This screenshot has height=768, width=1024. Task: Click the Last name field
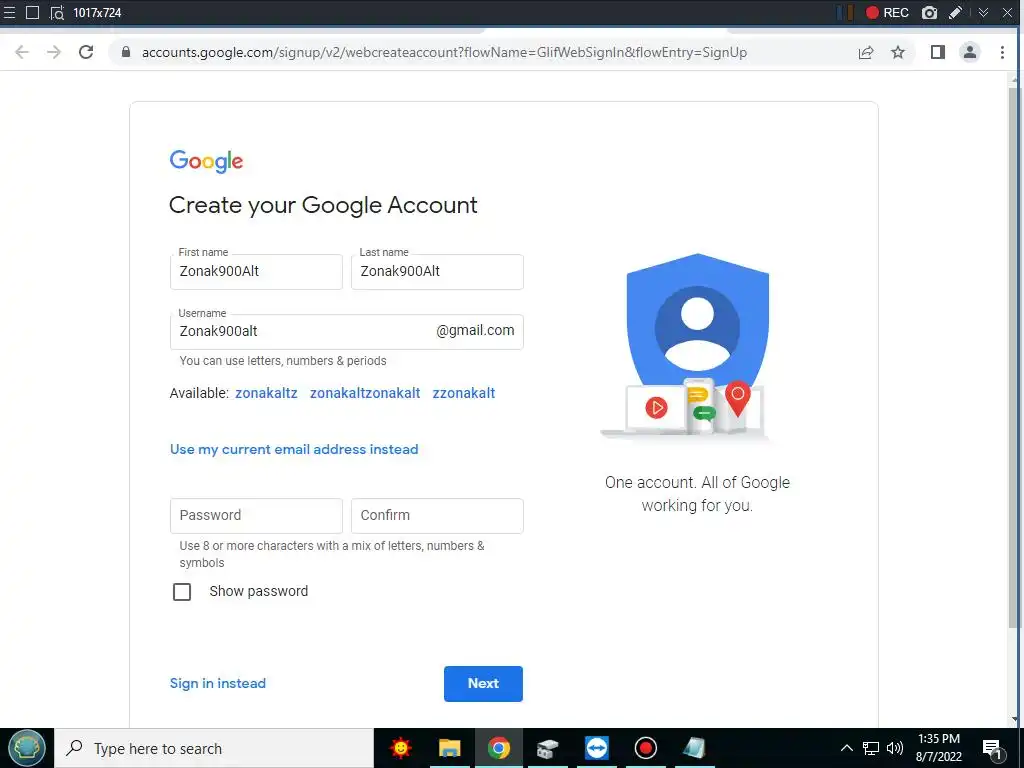(x=437, y=272)
